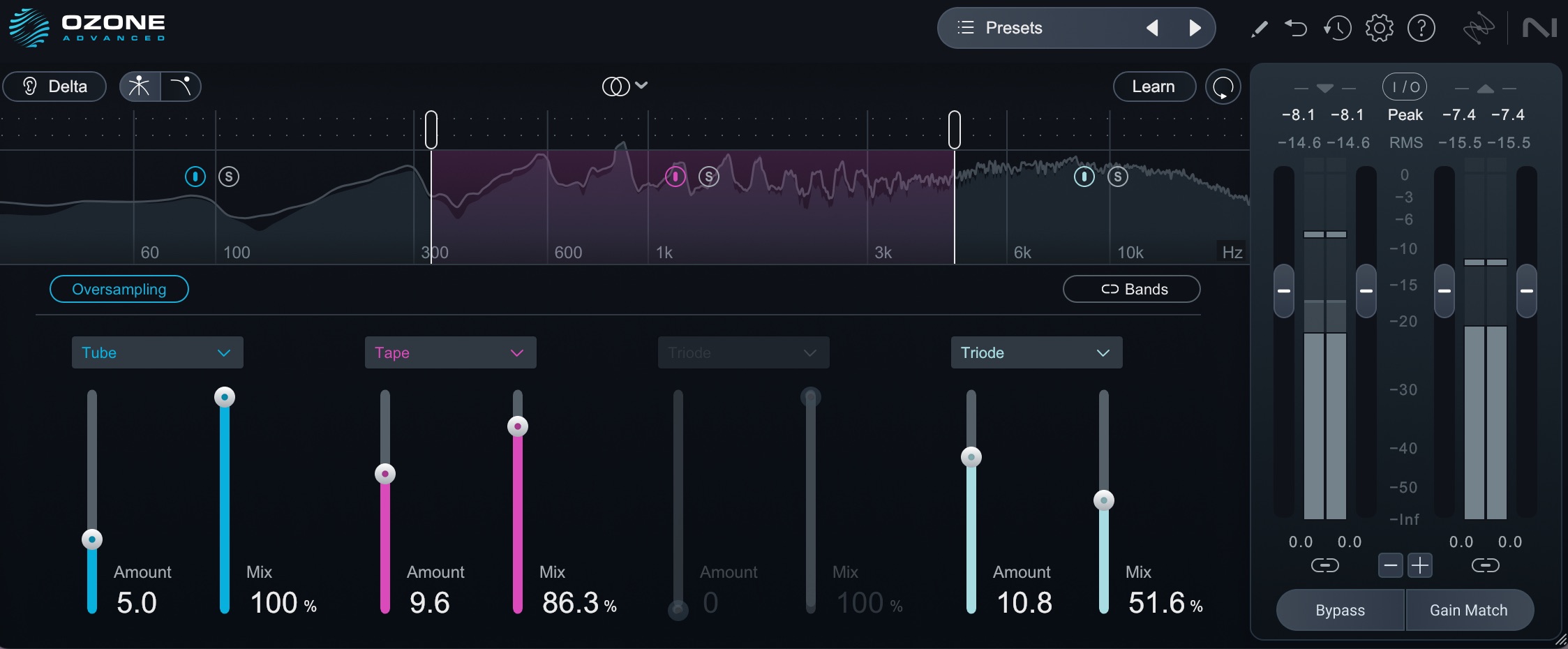Navigate to next preset with arrow

pyautogui.click(x=1195, y=28)
